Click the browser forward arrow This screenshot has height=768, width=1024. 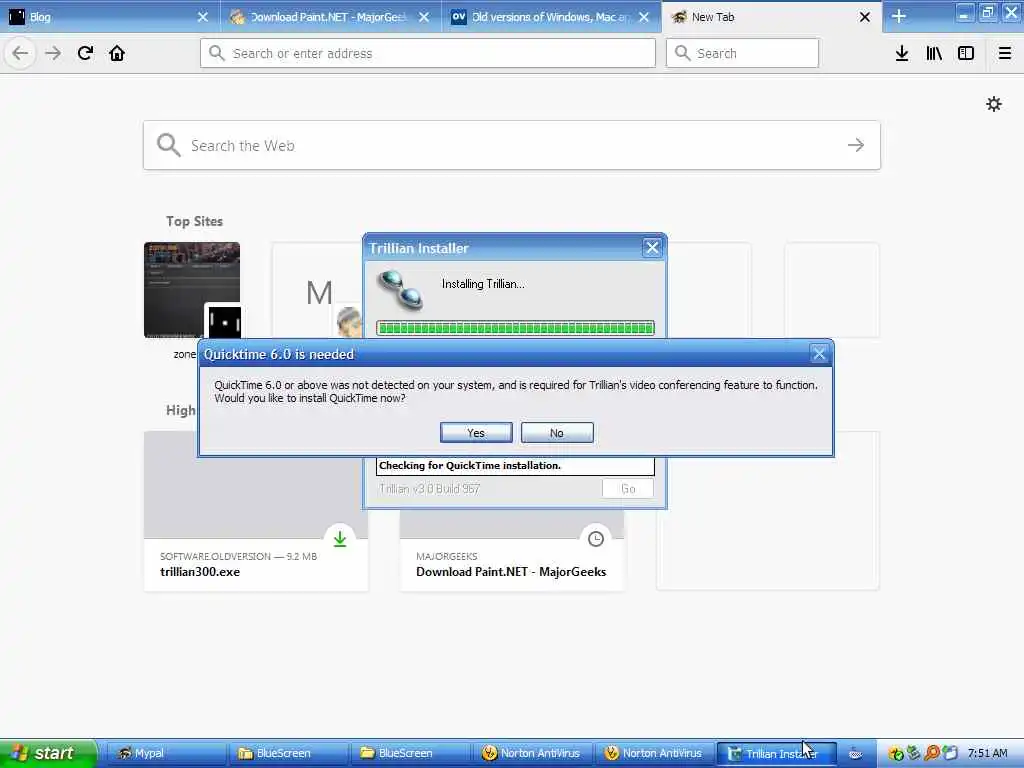point(53,53)
